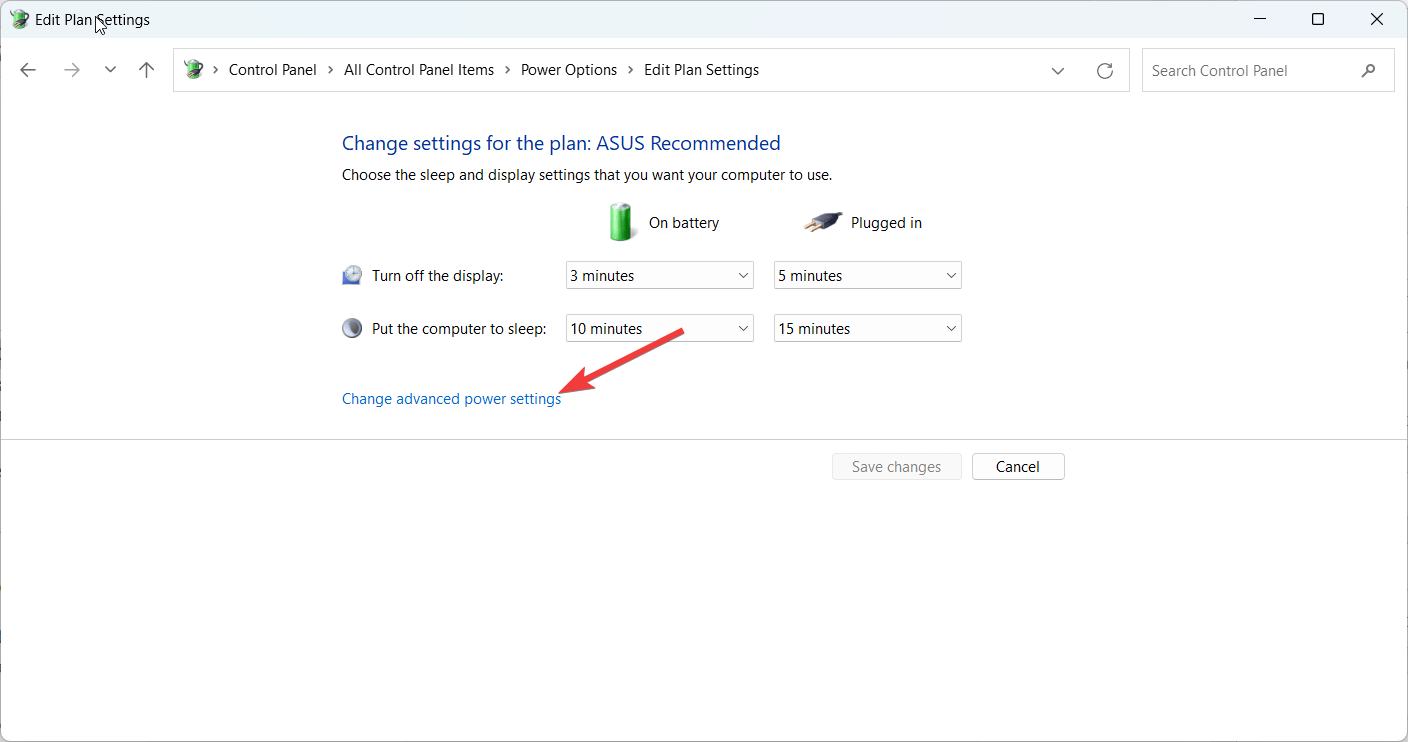This screenshot has height=742, width=1408.
Task: Click the sleep moon icon
Action: (352, 328)
